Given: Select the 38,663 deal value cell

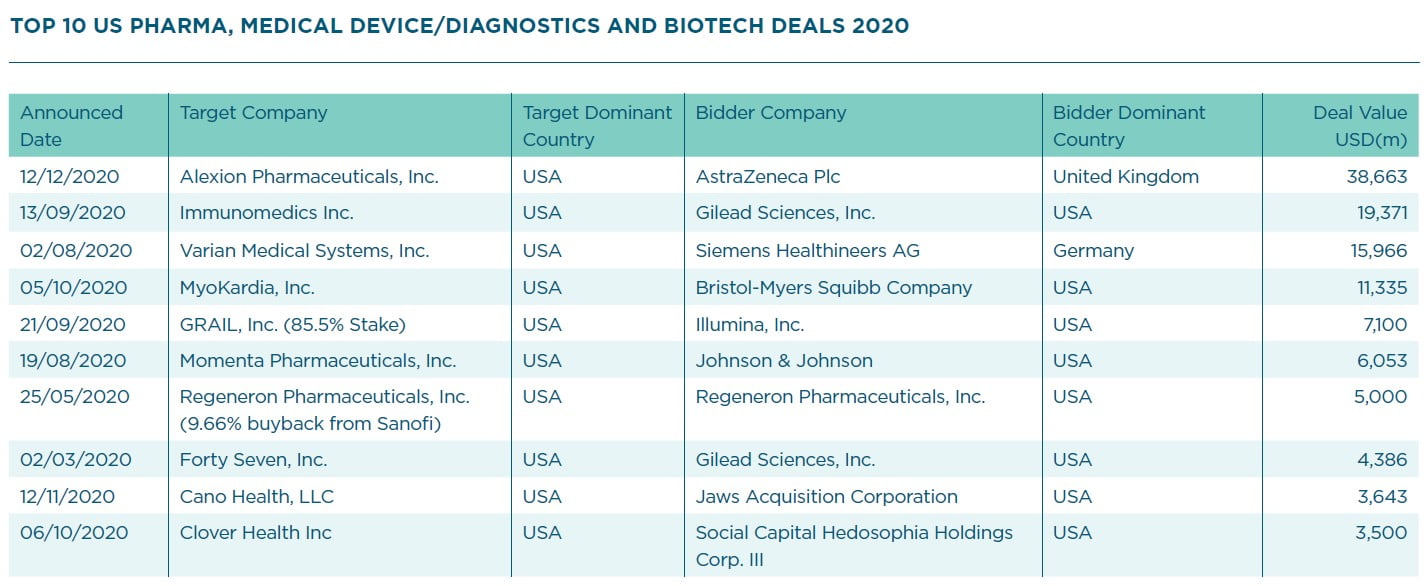Looking at the screenshot, I should coord(1376,177).
